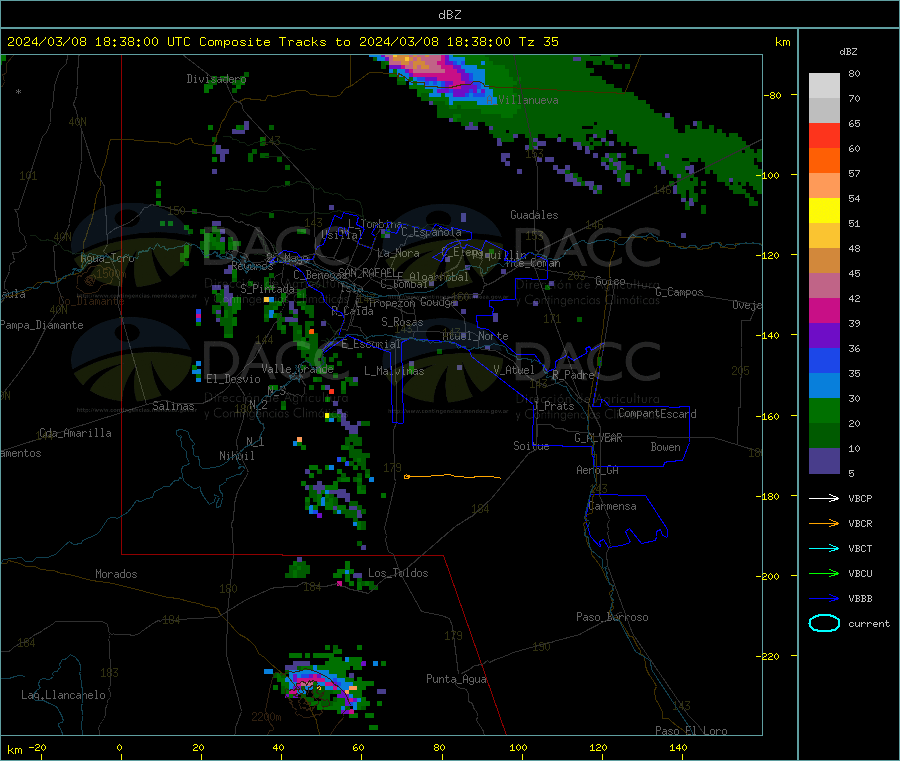Click the orange storm track line on map
Viewport: 900px width, 761px height.
click(452, 476)
